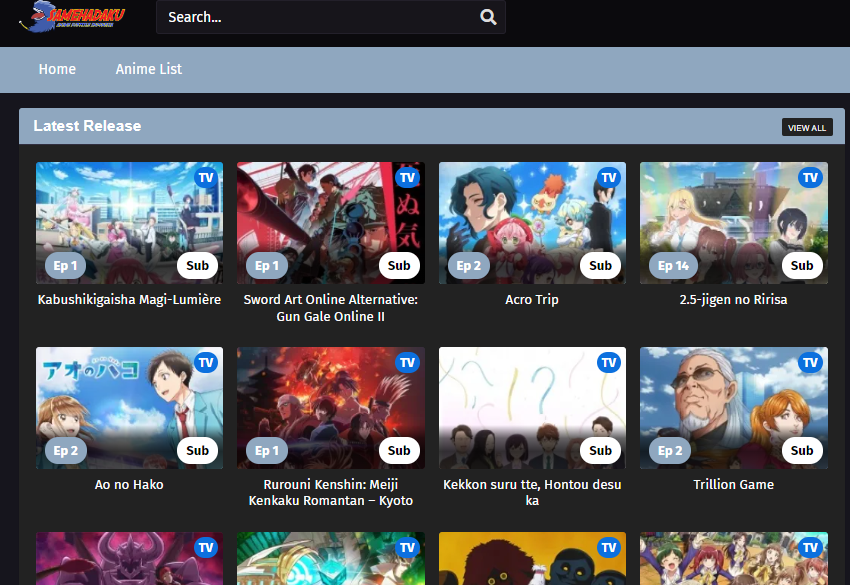This screenshot has width=850, height=585.
Task: Click TV badge on 2.5-jigen no Ririsa card
Action: tap(810, 177)
